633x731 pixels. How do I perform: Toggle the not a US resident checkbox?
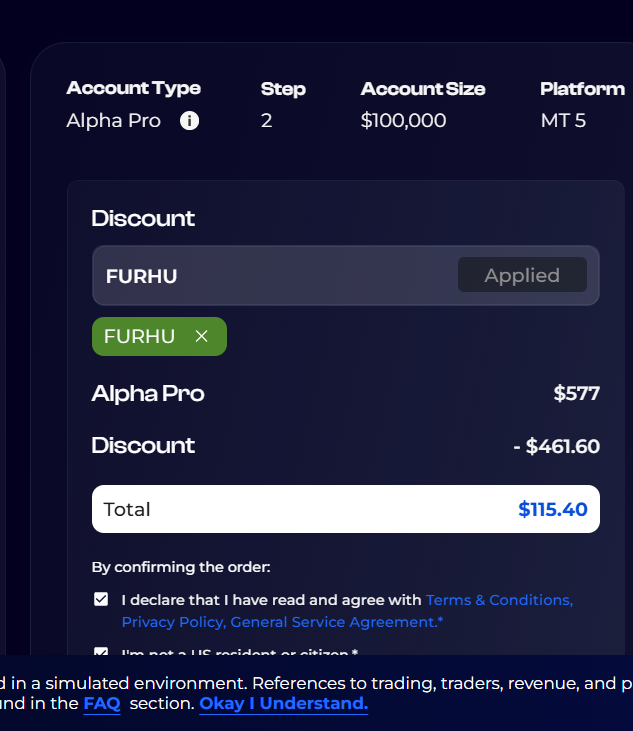[x=101, y=653]
